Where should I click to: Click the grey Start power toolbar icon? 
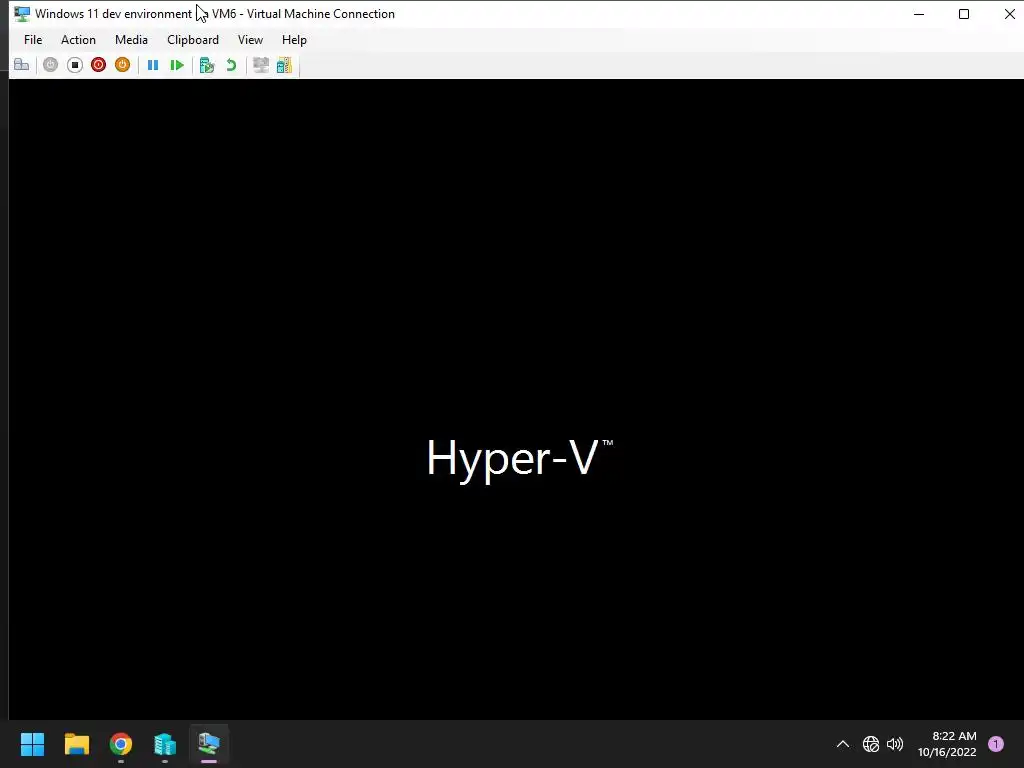pyautogui.click(x=50, y=65)
